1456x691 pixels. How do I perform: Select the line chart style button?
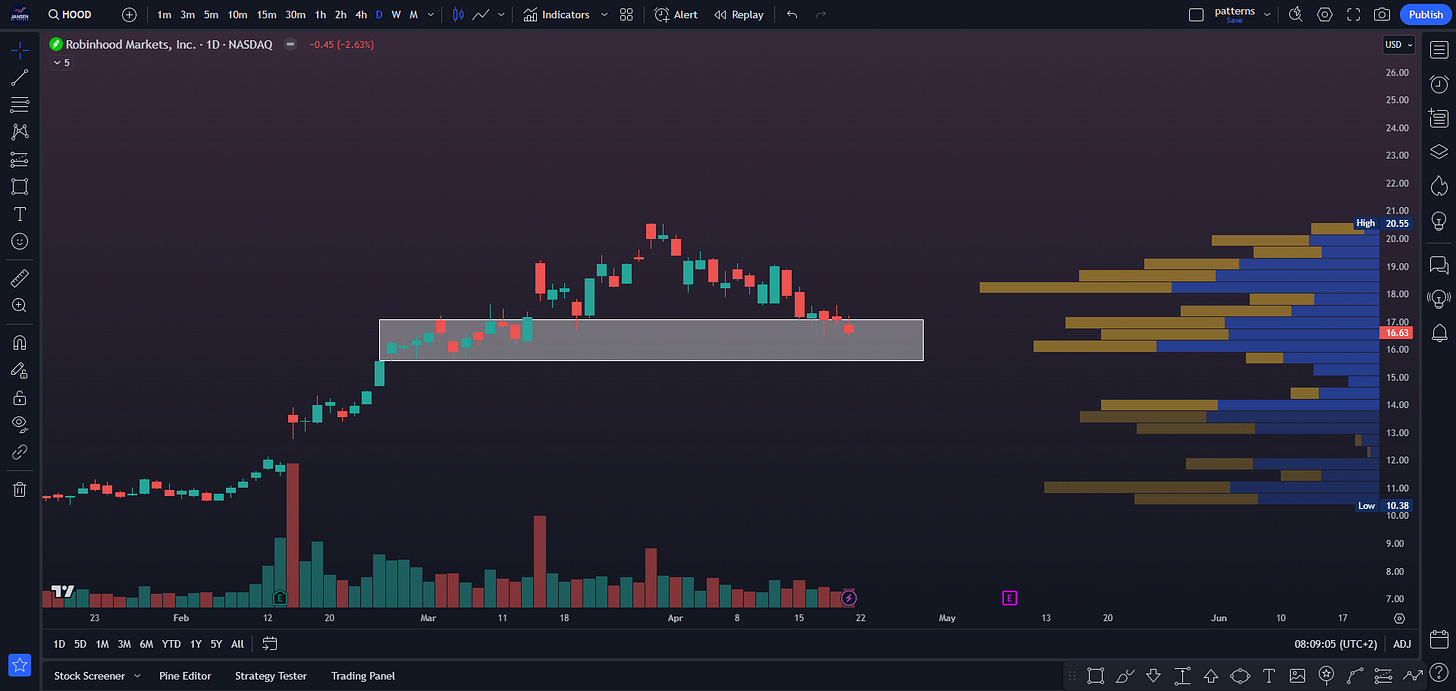tap(481, 15)
